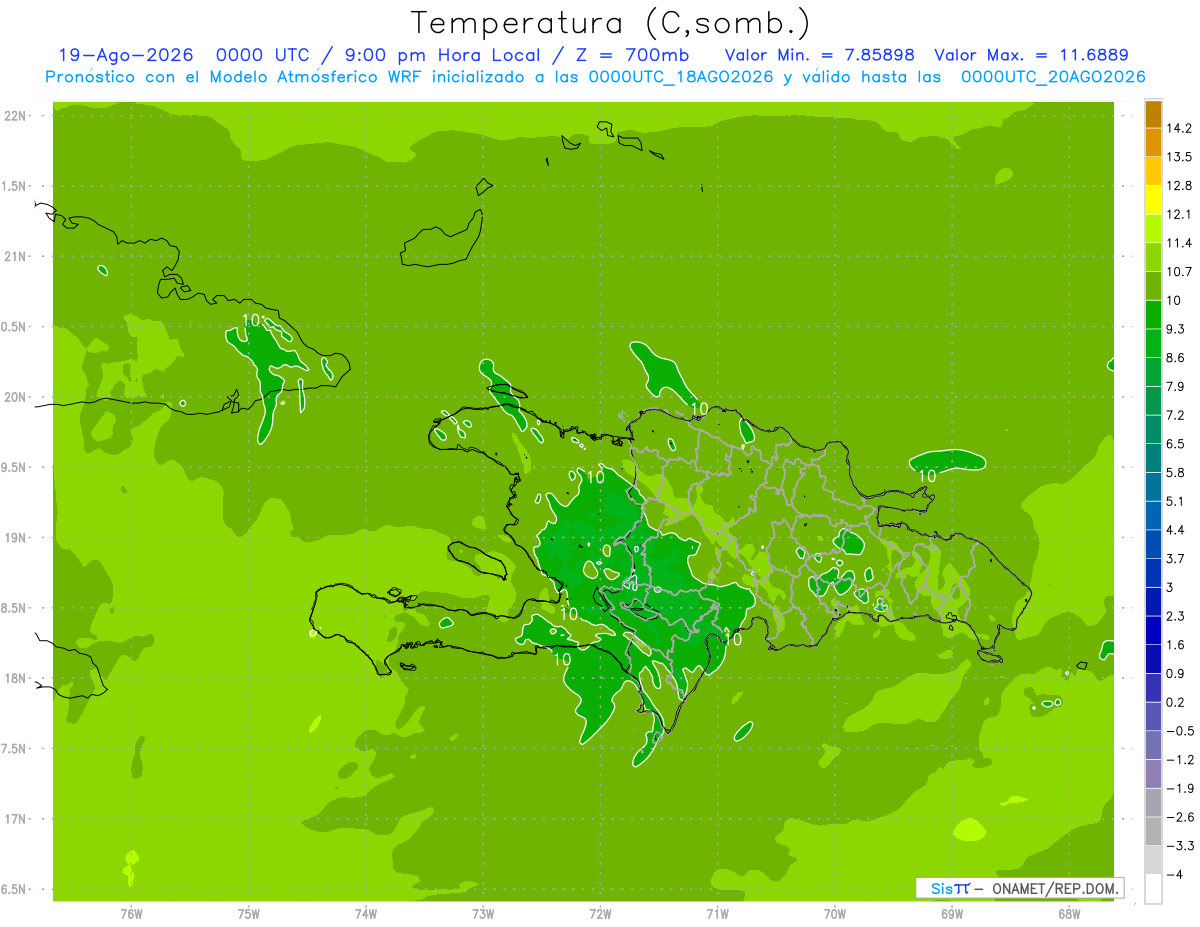Click the 11.4 colorbar value

coord(1179,243)
